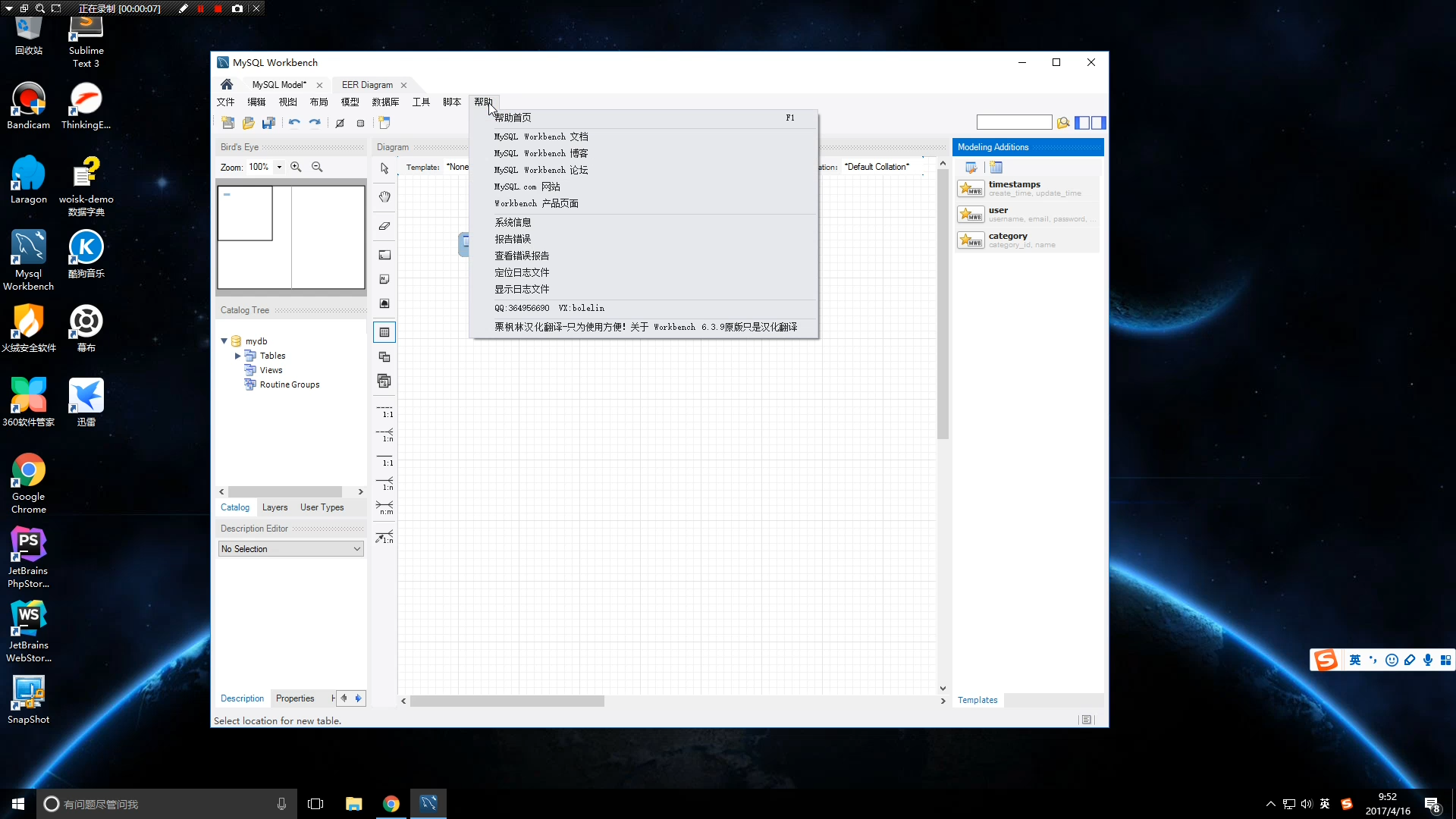Open the 数据库 menu
This screenshot has height=819, width=1456.
(x=385, y=102)
